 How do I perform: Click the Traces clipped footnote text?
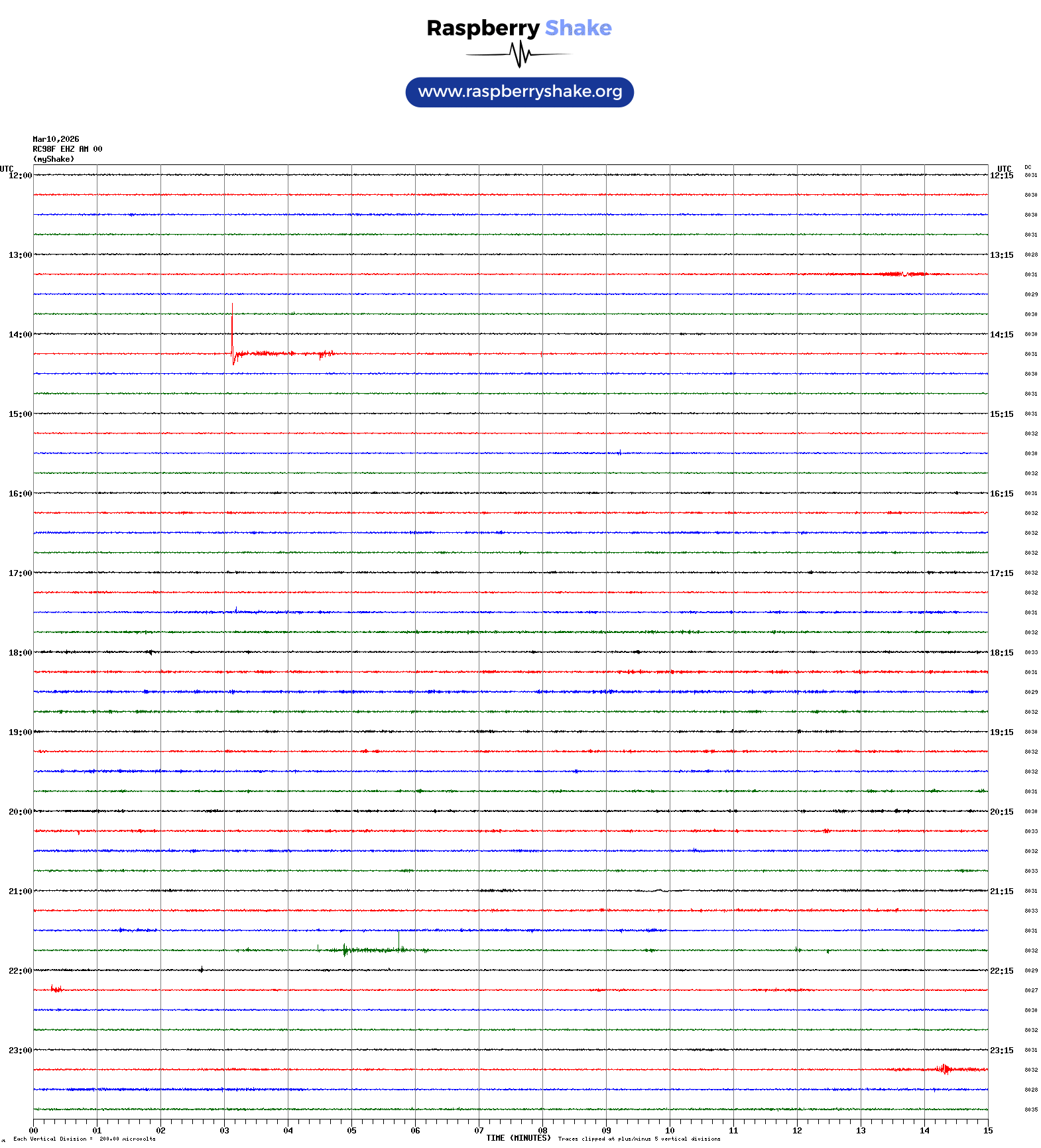(x=639, y=1139)
